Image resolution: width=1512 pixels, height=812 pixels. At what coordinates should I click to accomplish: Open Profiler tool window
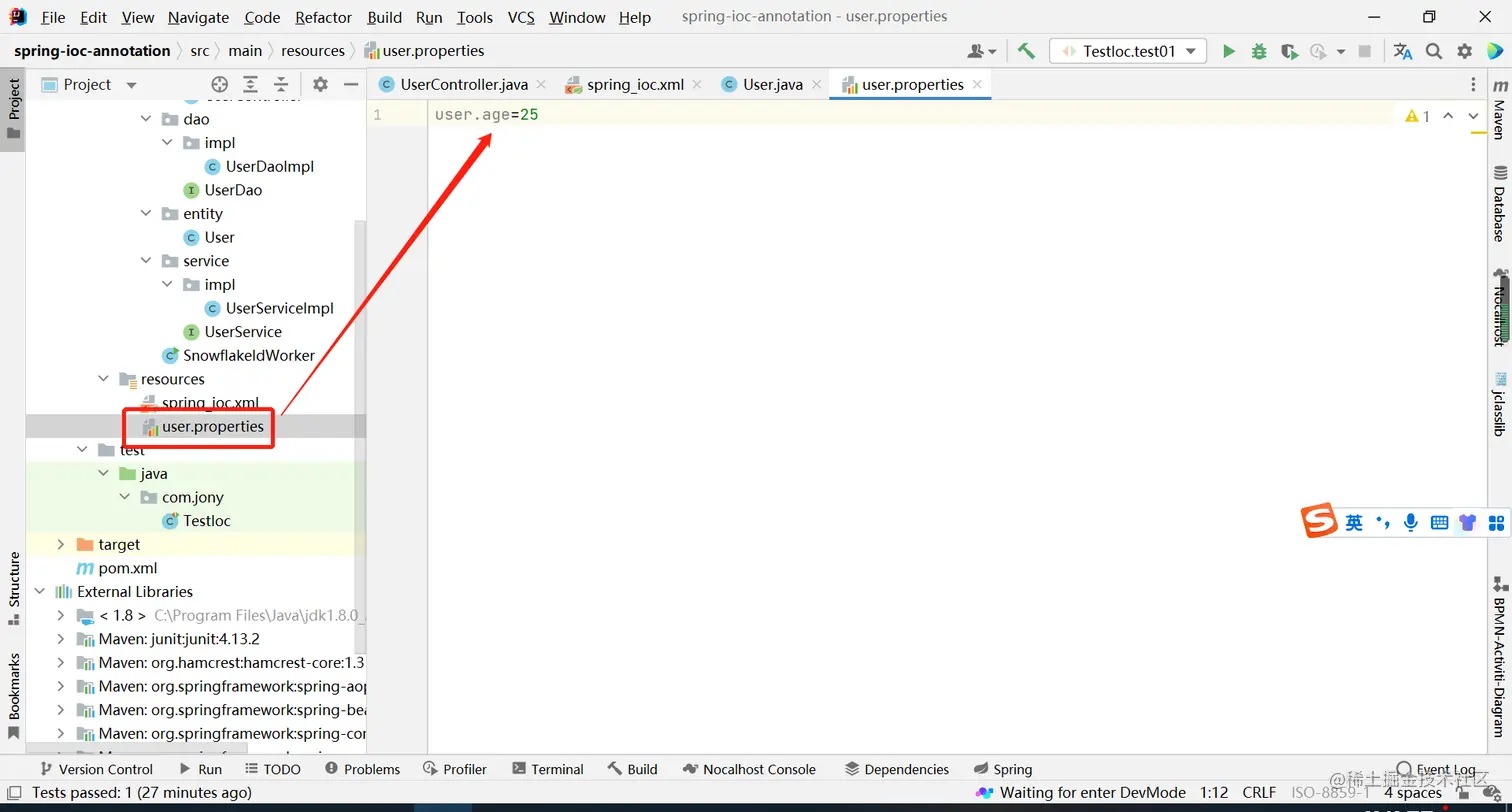point(455,769)
